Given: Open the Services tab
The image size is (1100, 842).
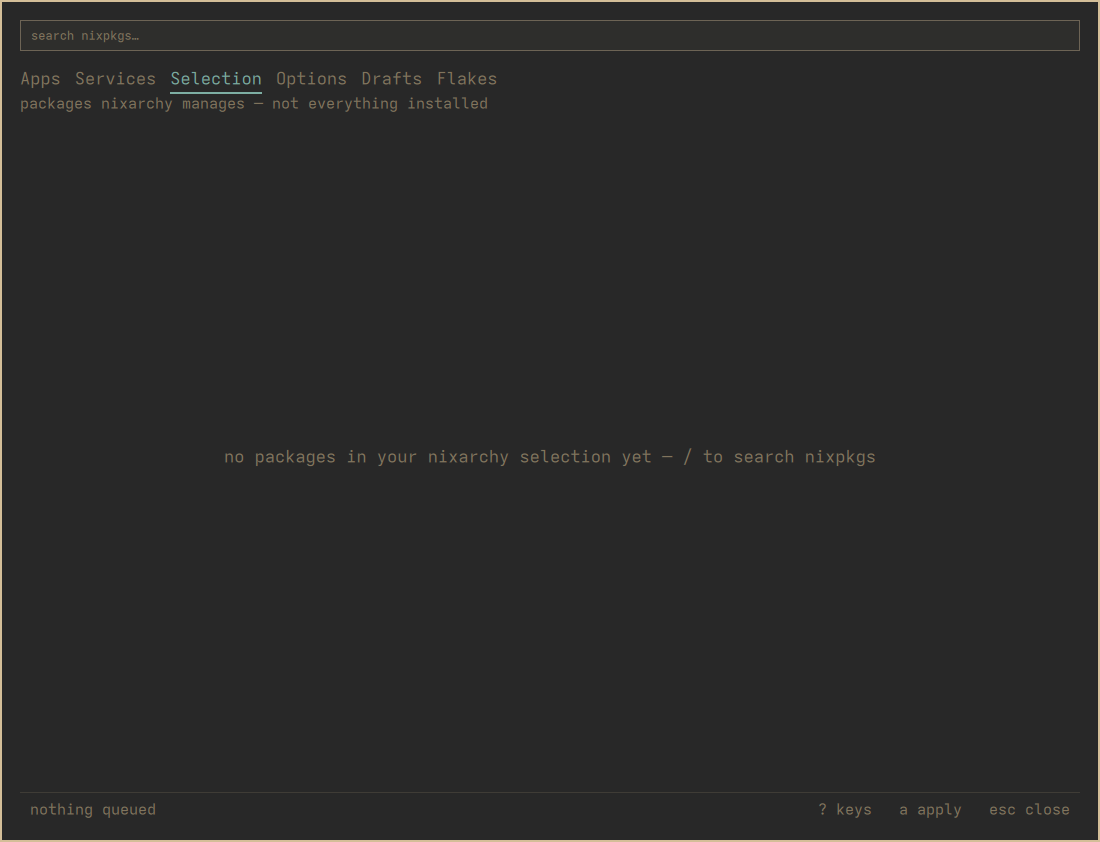Looking at the screenshot, I should pos(116,79).
